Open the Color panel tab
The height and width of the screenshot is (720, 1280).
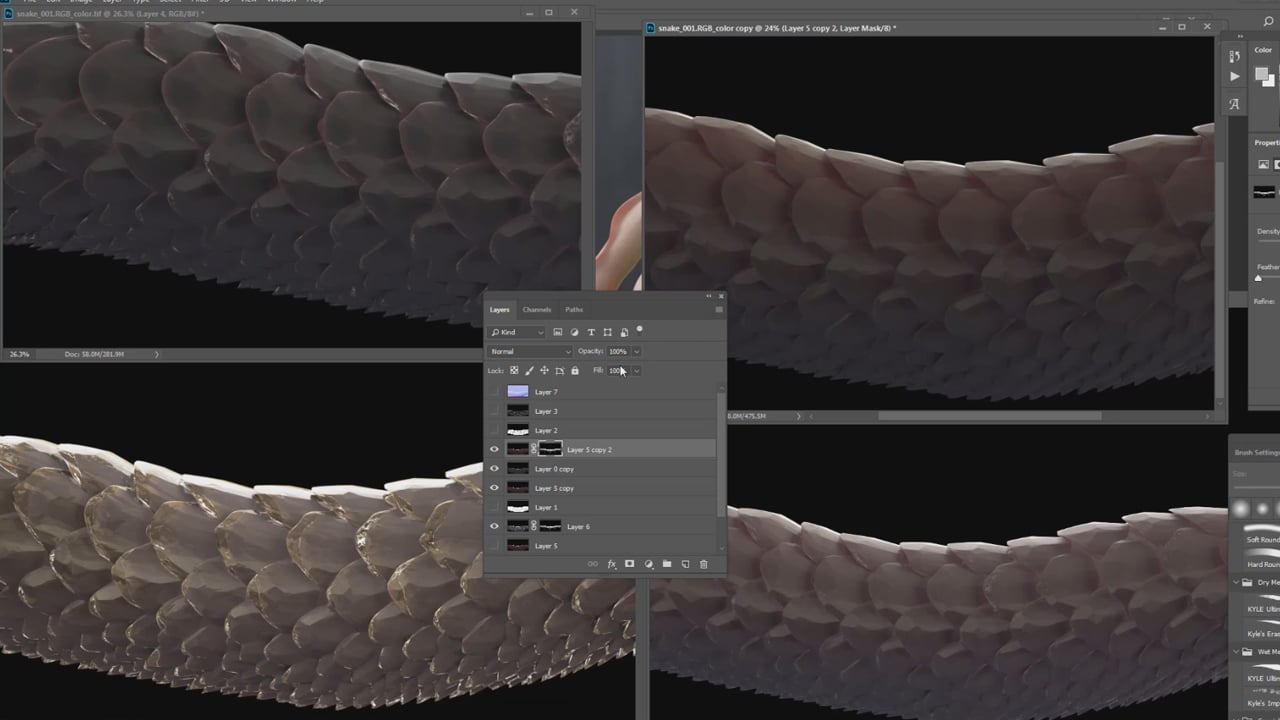(x=1264, y=50)
